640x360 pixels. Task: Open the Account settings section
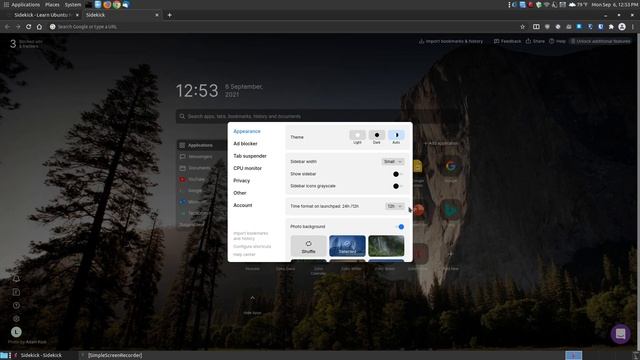tap(242, 205)
